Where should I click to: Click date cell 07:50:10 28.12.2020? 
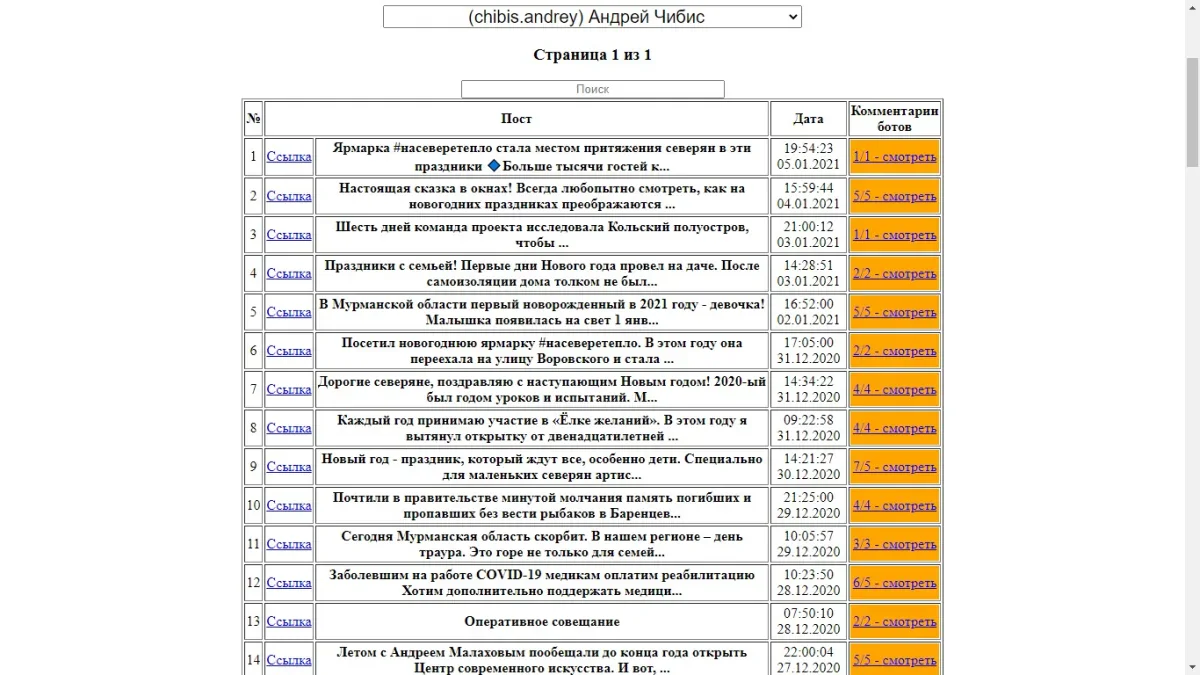(808, 622)
